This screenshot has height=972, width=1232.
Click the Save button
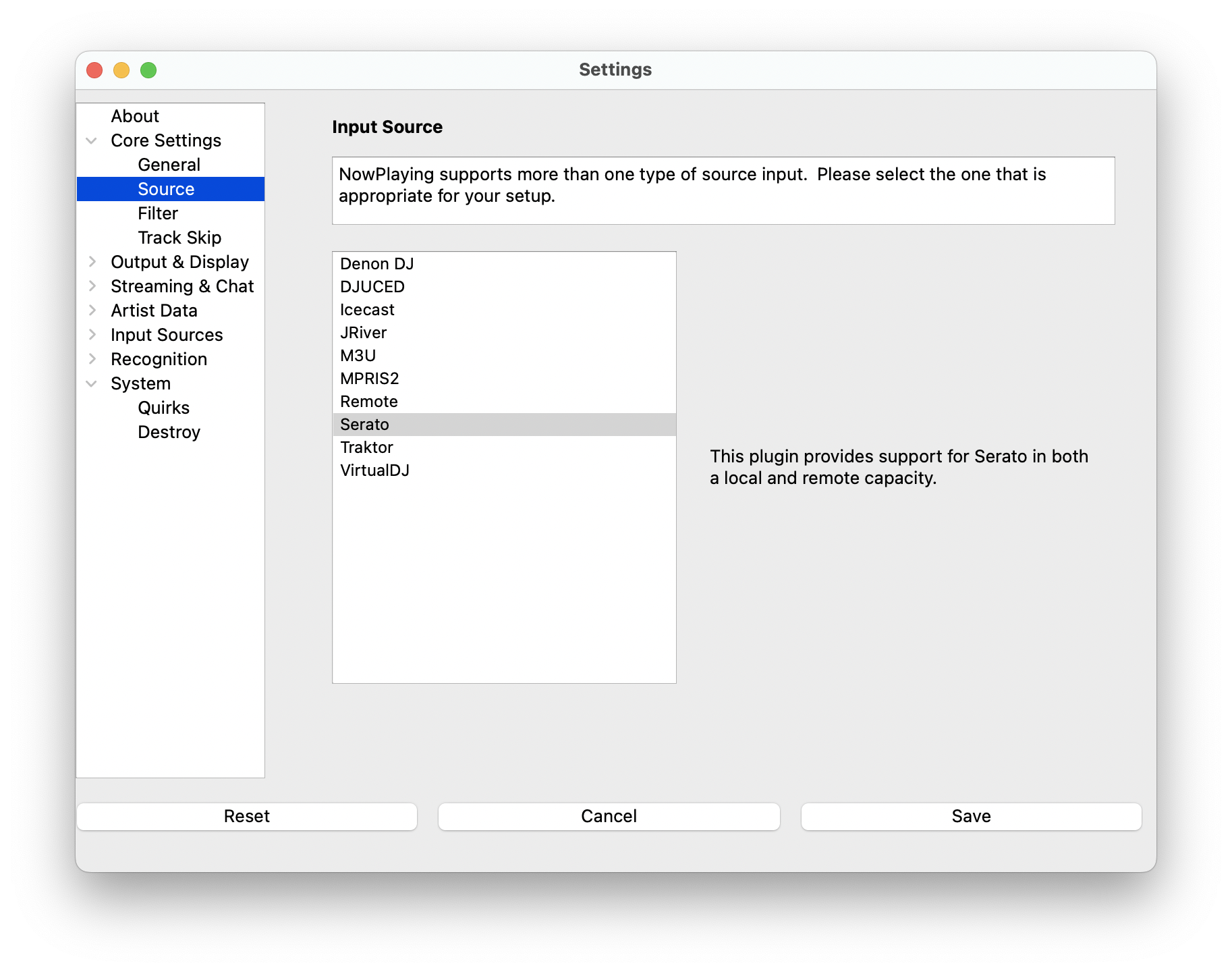coord(971,816)
